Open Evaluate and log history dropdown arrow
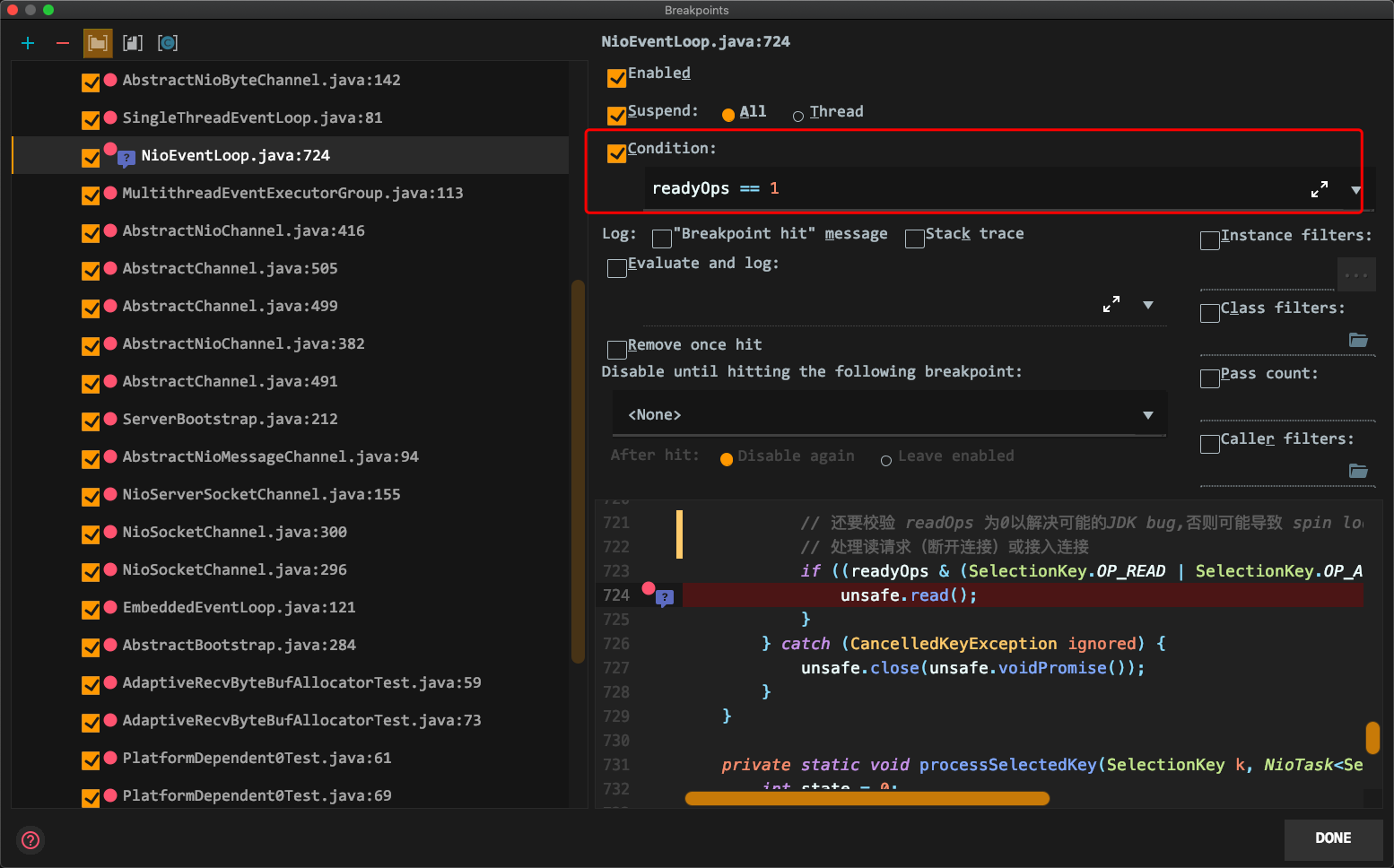 click(1148, 305)
